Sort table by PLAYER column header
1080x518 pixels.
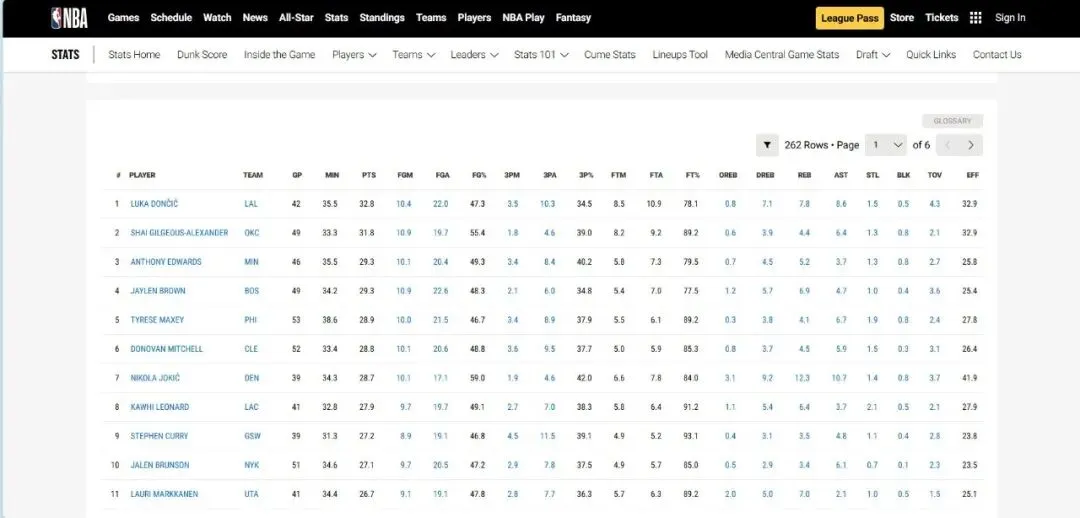tap(143, 176)
